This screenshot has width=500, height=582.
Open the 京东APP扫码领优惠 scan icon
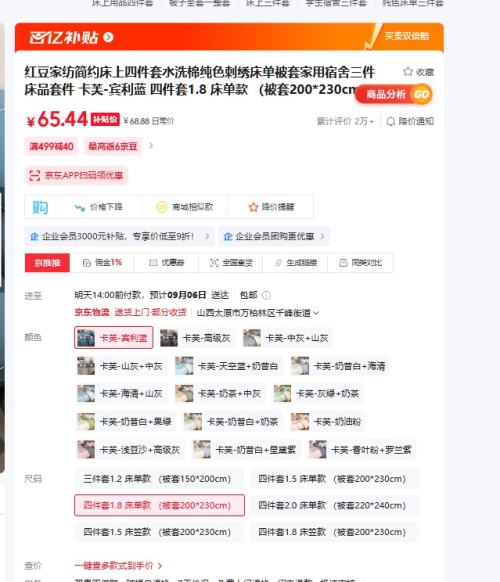coord(35,175)
